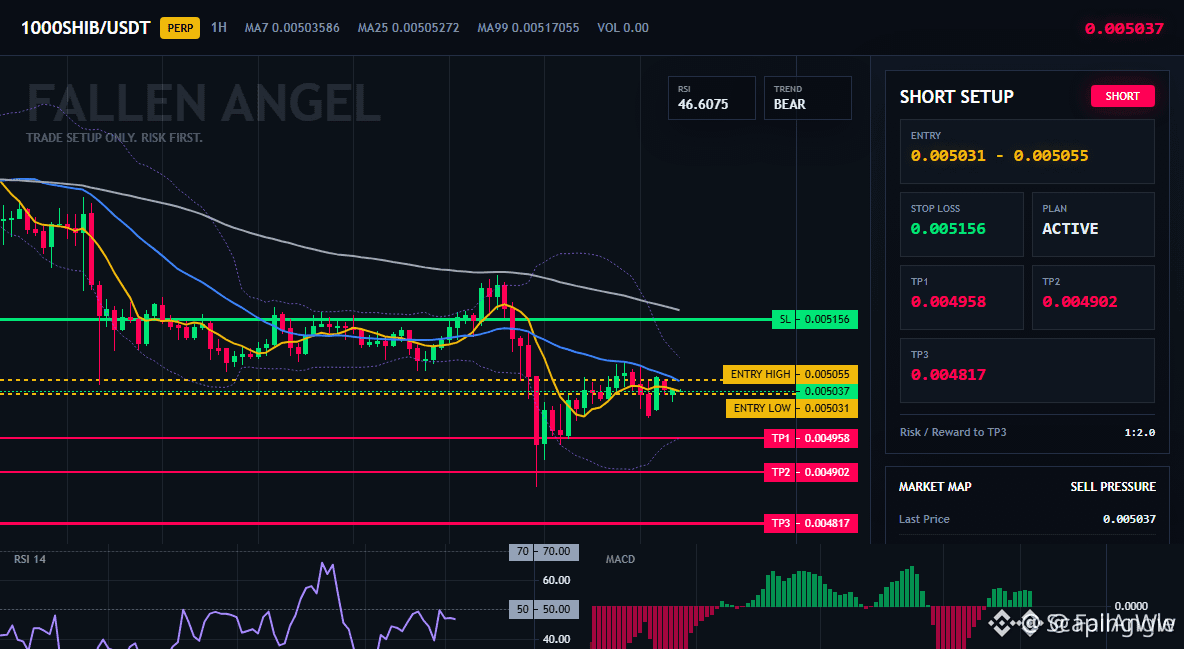Click the Risk / Reward to TP3 label
Screen dimensions: 1184x649
[953, 432]
